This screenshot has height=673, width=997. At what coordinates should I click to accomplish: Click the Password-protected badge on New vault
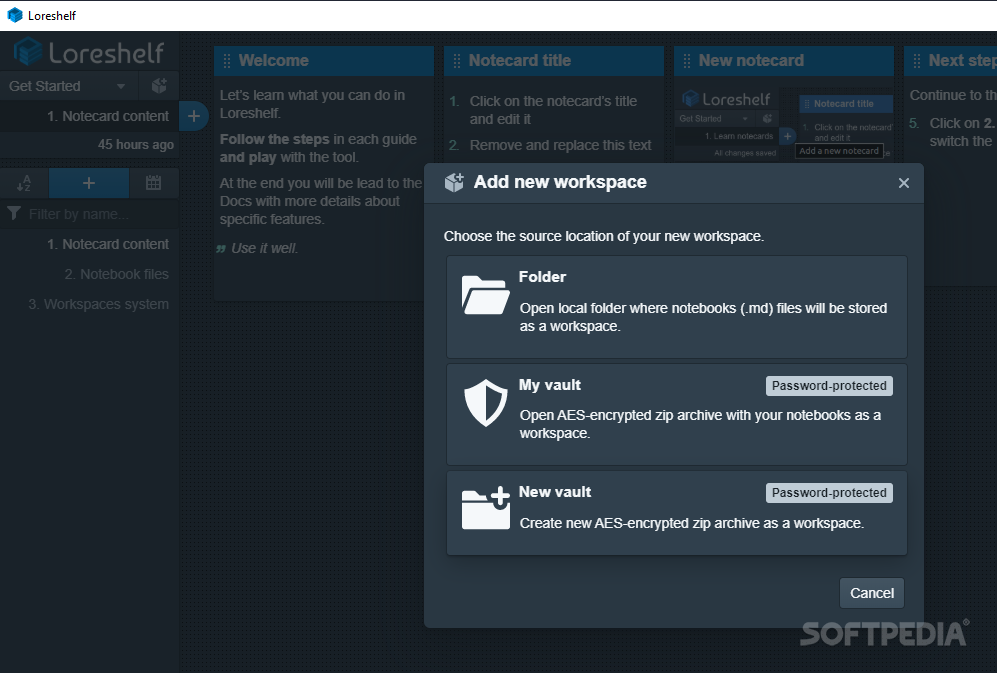tap(829, 493)
